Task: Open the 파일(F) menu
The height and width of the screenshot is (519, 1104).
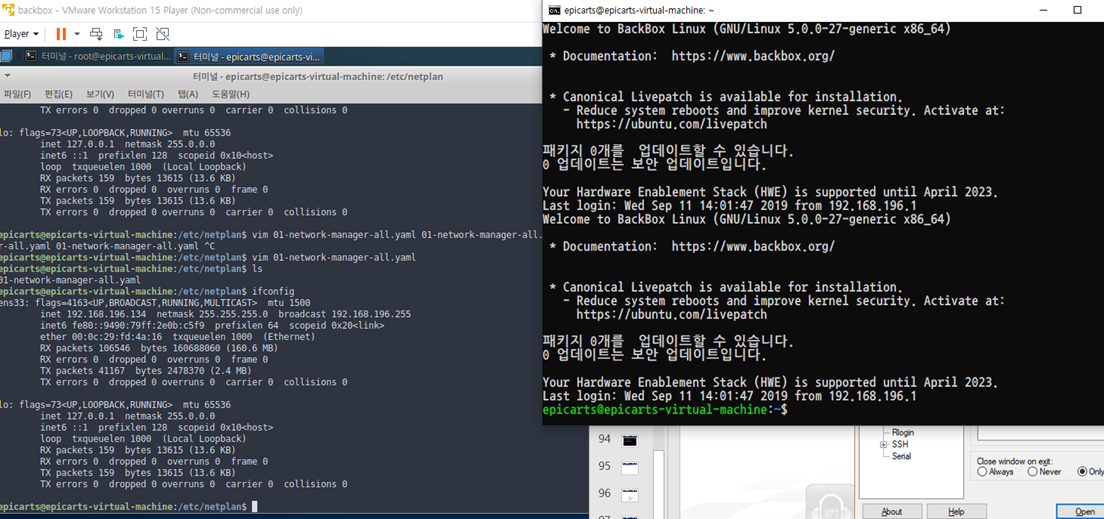Action: (x=17, y=94)
